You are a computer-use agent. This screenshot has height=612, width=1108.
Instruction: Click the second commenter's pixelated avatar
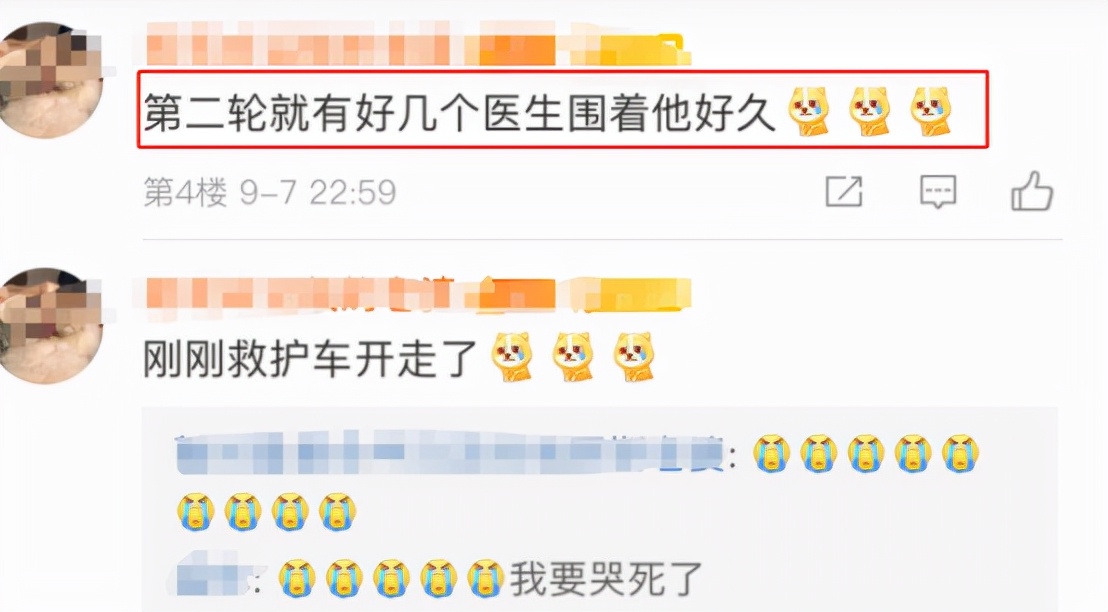pyautogui.click(x=51, y=325)
